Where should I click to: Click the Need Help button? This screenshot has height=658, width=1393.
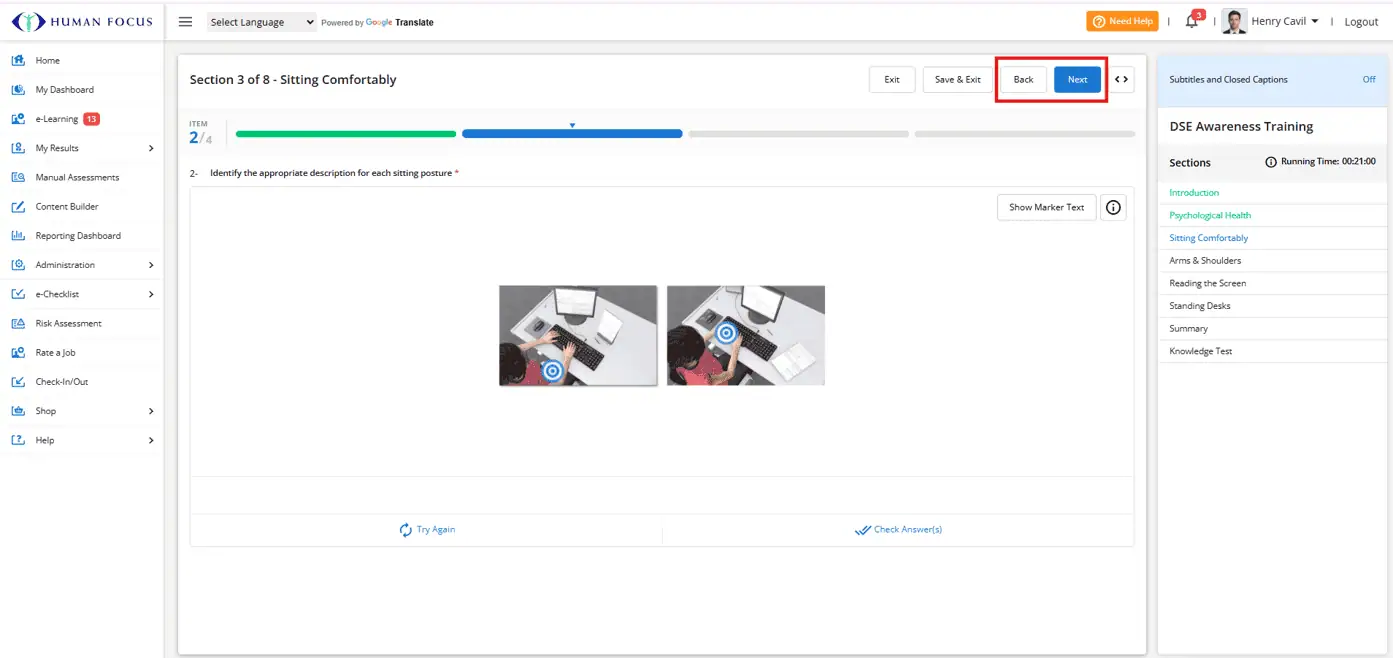coord(1122,21)
